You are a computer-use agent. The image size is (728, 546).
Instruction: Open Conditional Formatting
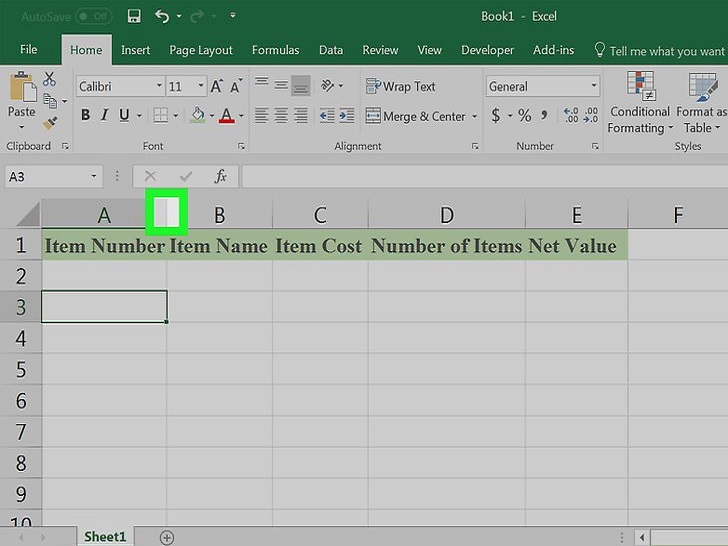pyautogui.click(x=640, y=103)
